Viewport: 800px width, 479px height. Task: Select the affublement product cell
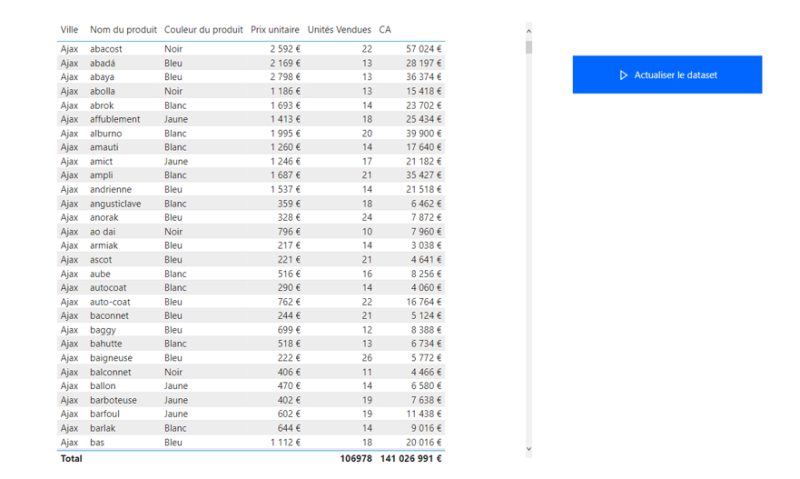point(115,119)
